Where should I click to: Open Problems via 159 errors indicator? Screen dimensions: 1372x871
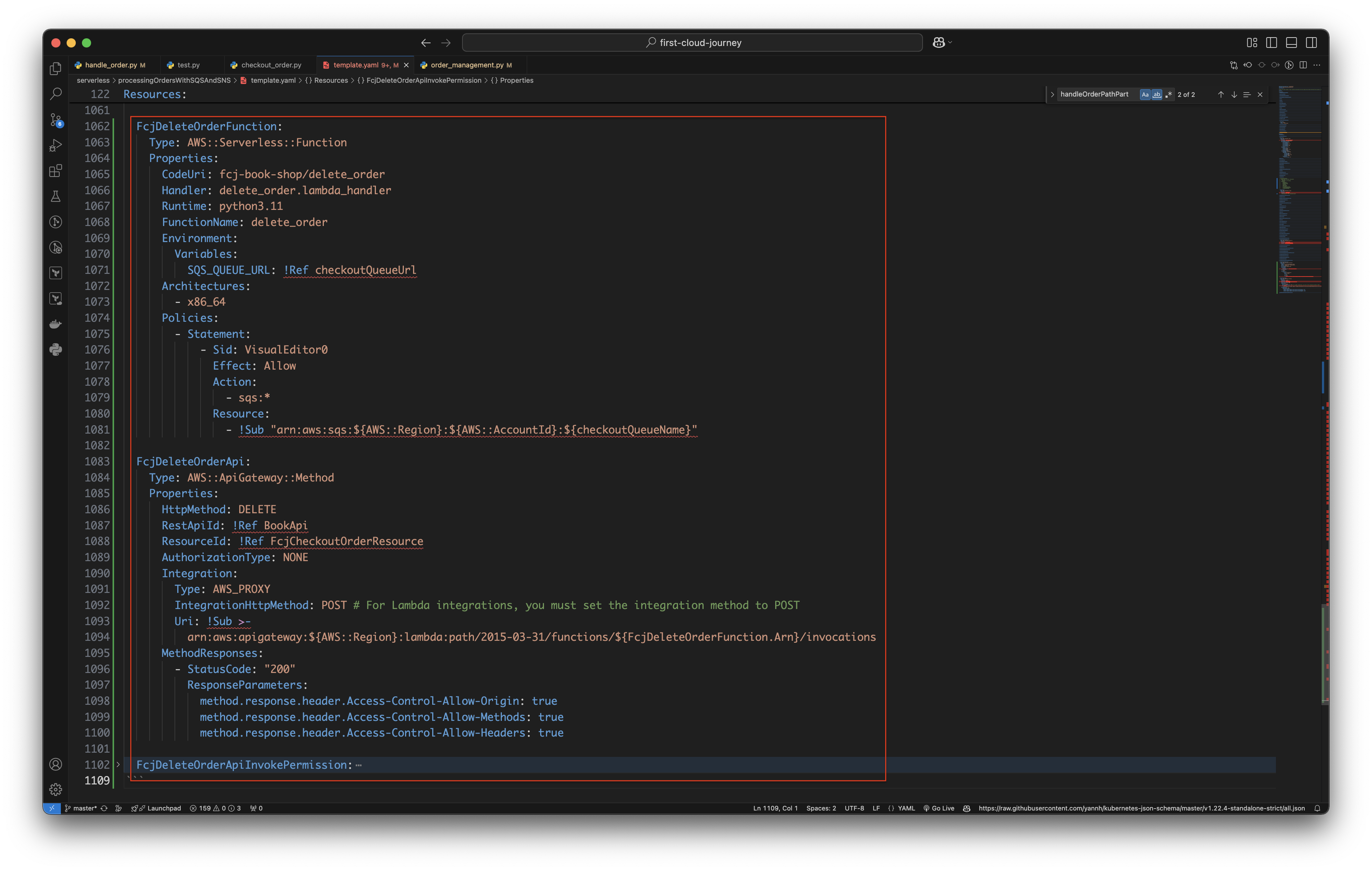pyautogui.click(x=216, y=808)
